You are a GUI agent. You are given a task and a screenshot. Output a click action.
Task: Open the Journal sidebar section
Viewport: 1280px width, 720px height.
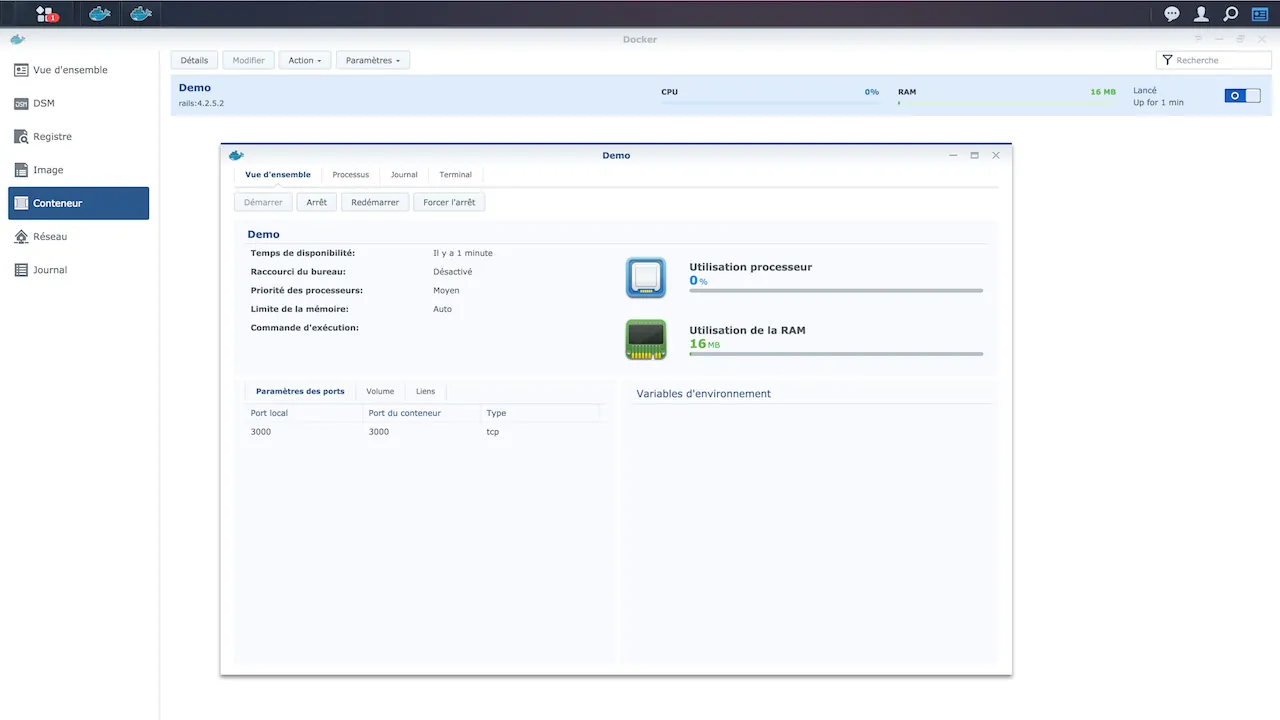(x=78, y=270)
